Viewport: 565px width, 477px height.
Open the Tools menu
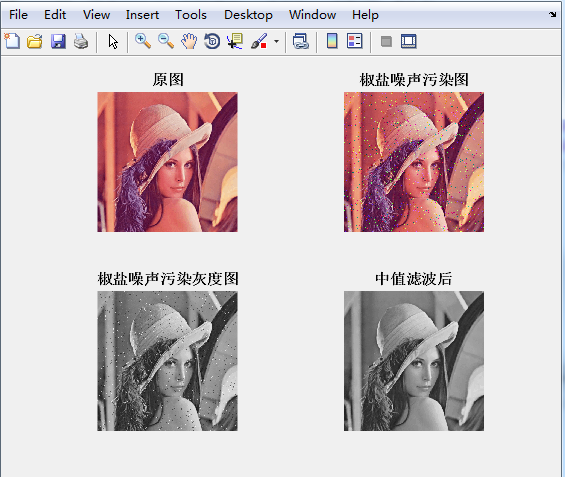(191, 15)
